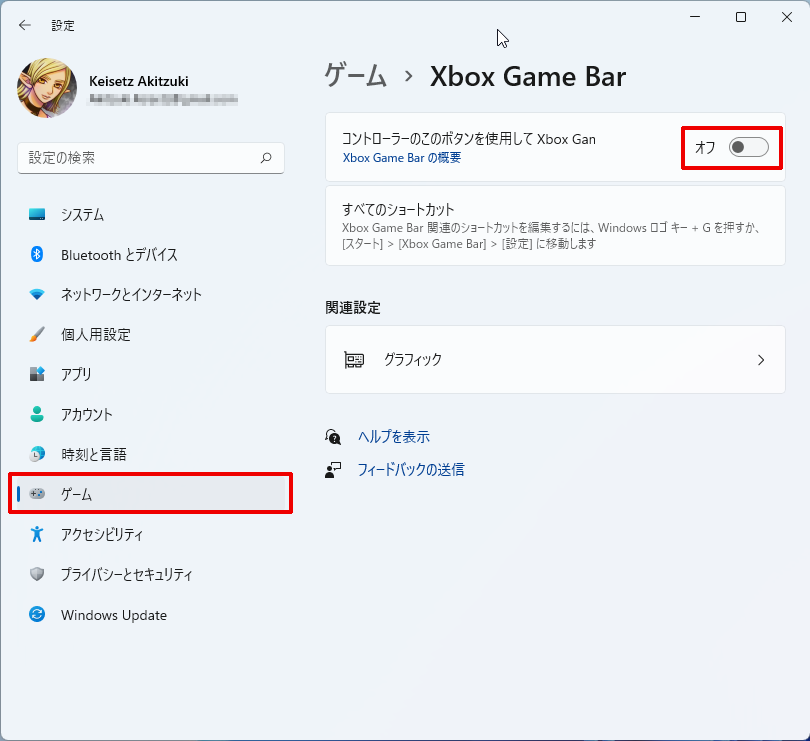
Task: Go to ネットワークとインターネット
Action: point(151,294)
